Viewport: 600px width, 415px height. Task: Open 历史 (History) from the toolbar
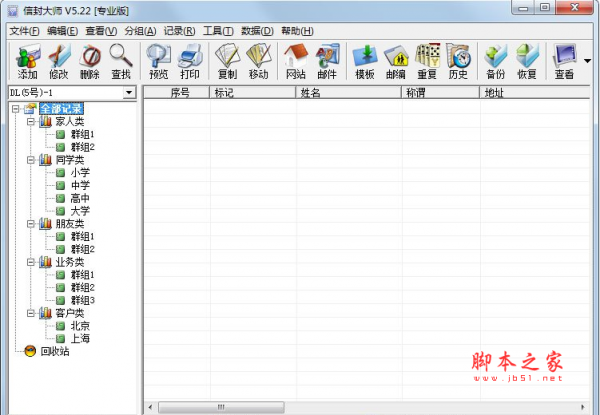pos(458,61)
